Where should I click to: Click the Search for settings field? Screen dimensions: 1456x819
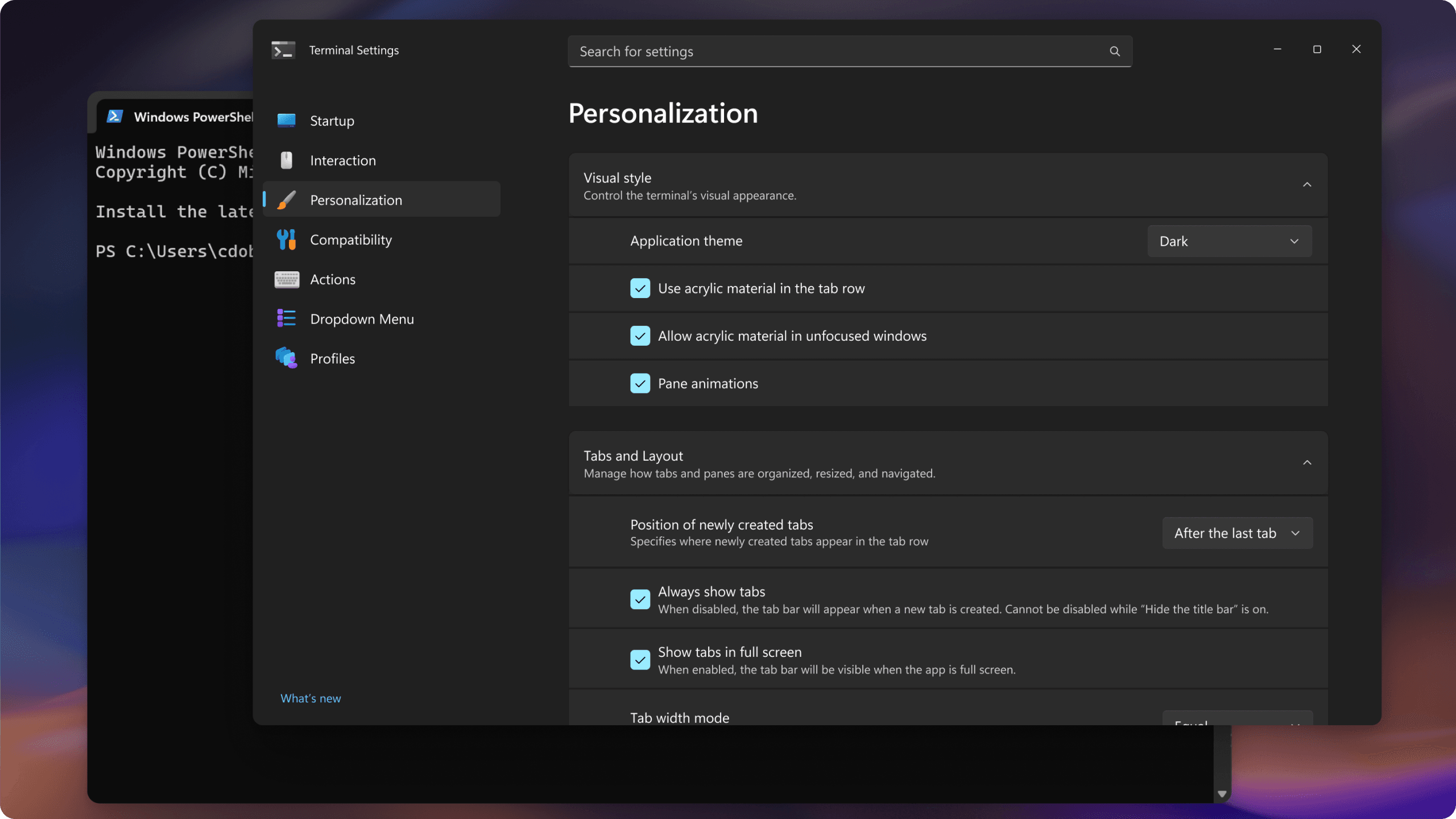pyautogui.click(x=796, y=51)
